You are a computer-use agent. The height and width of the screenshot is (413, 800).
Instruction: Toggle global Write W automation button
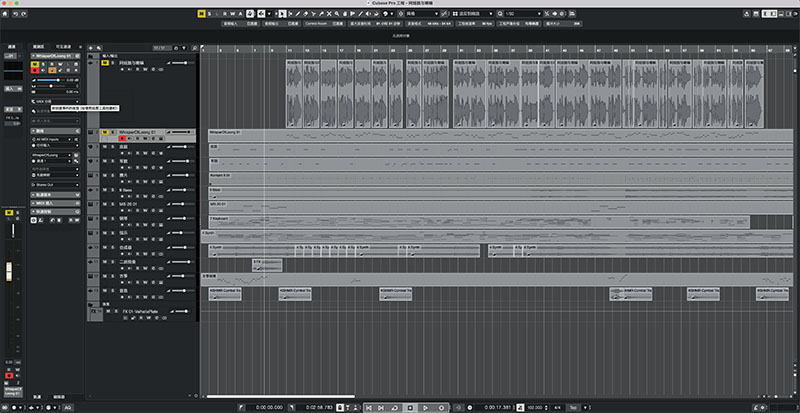232,14
